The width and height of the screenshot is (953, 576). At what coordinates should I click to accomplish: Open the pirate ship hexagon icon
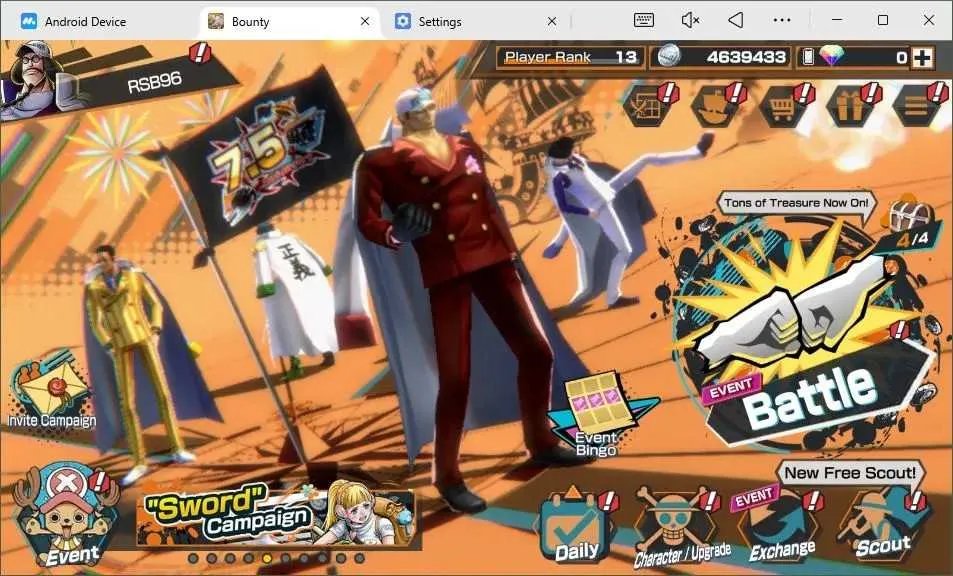tap(717, 106)
